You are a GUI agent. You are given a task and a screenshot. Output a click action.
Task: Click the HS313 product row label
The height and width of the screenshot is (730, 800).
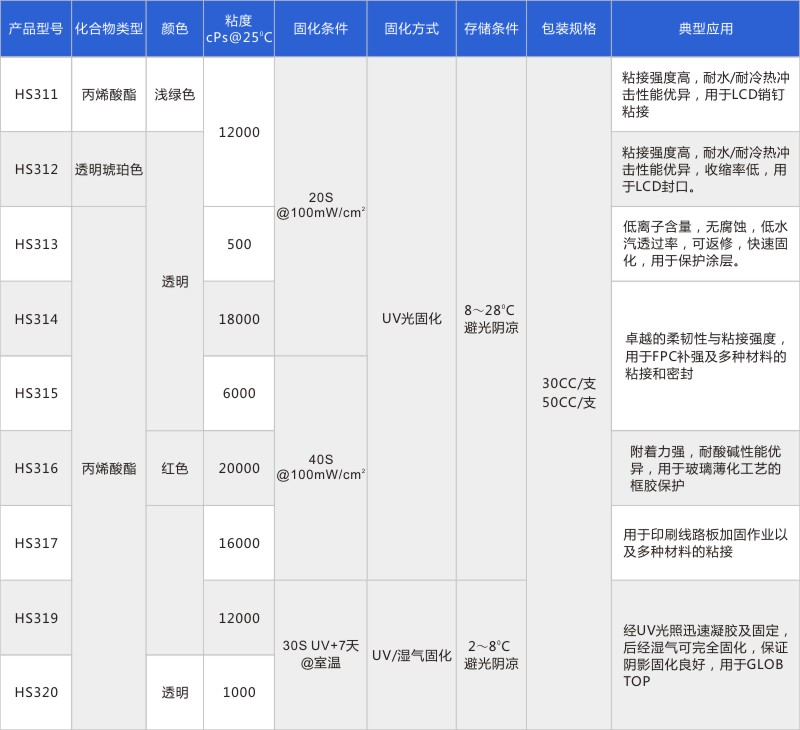[36, 244]
